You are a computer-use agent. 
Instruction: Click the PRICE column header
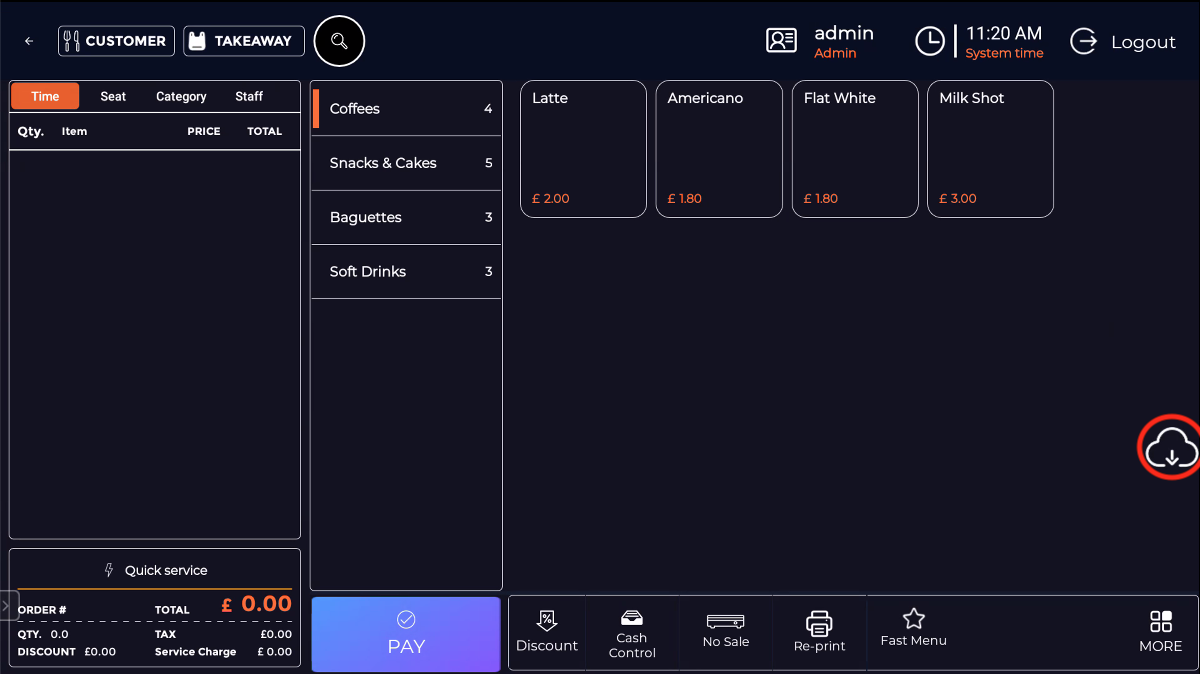[204, 131]
